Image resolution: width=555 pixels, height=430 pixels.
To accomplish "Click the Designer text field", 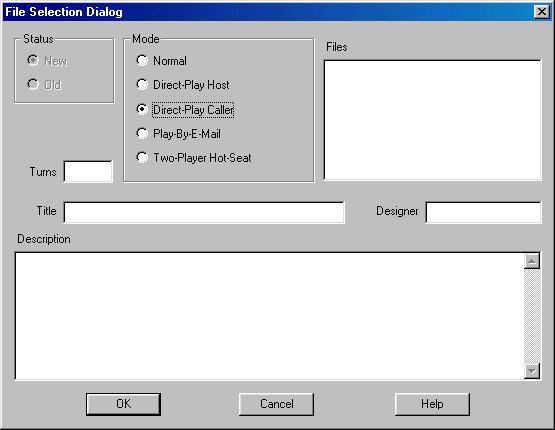I will point(484,212).
